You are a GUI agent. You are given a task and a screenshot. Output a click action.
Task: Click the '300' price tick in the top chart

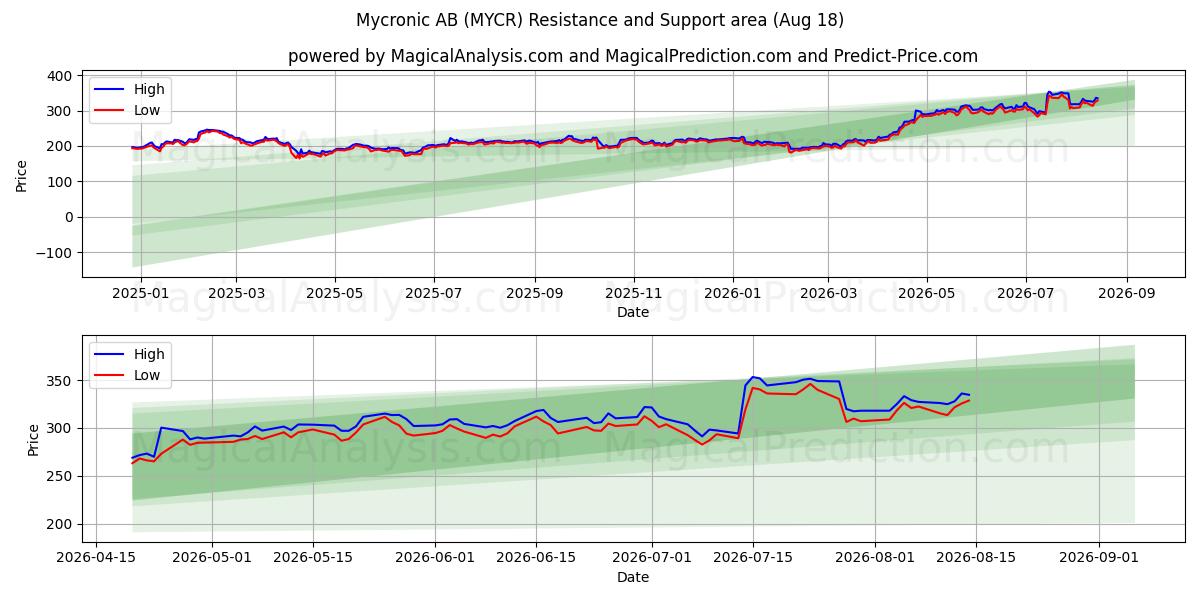(x=59, y=111)
